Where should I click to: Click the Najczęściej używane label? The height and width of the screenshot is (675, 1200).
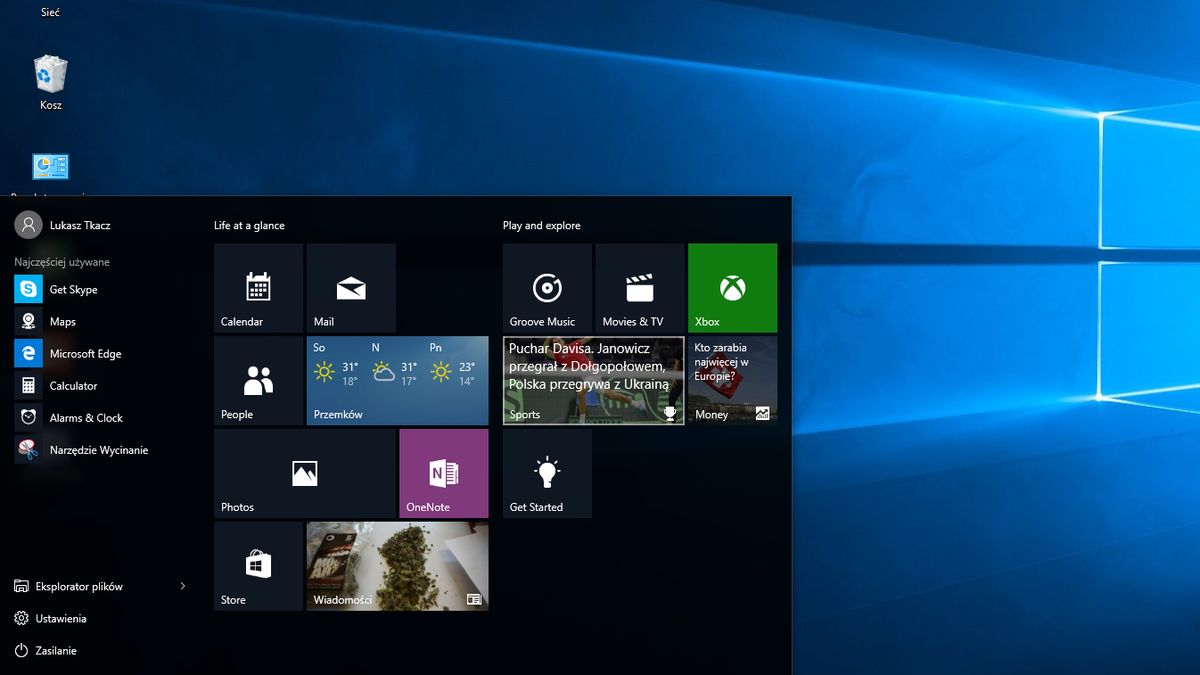click(62, 262)
